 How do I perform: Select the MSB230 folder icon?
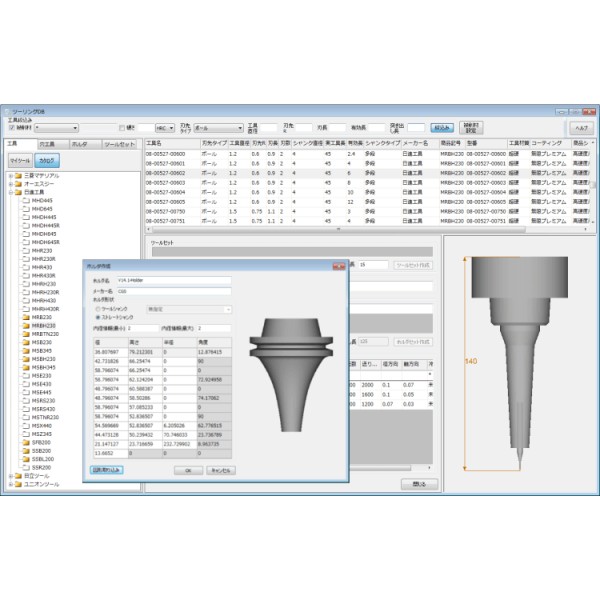point(26,342)
